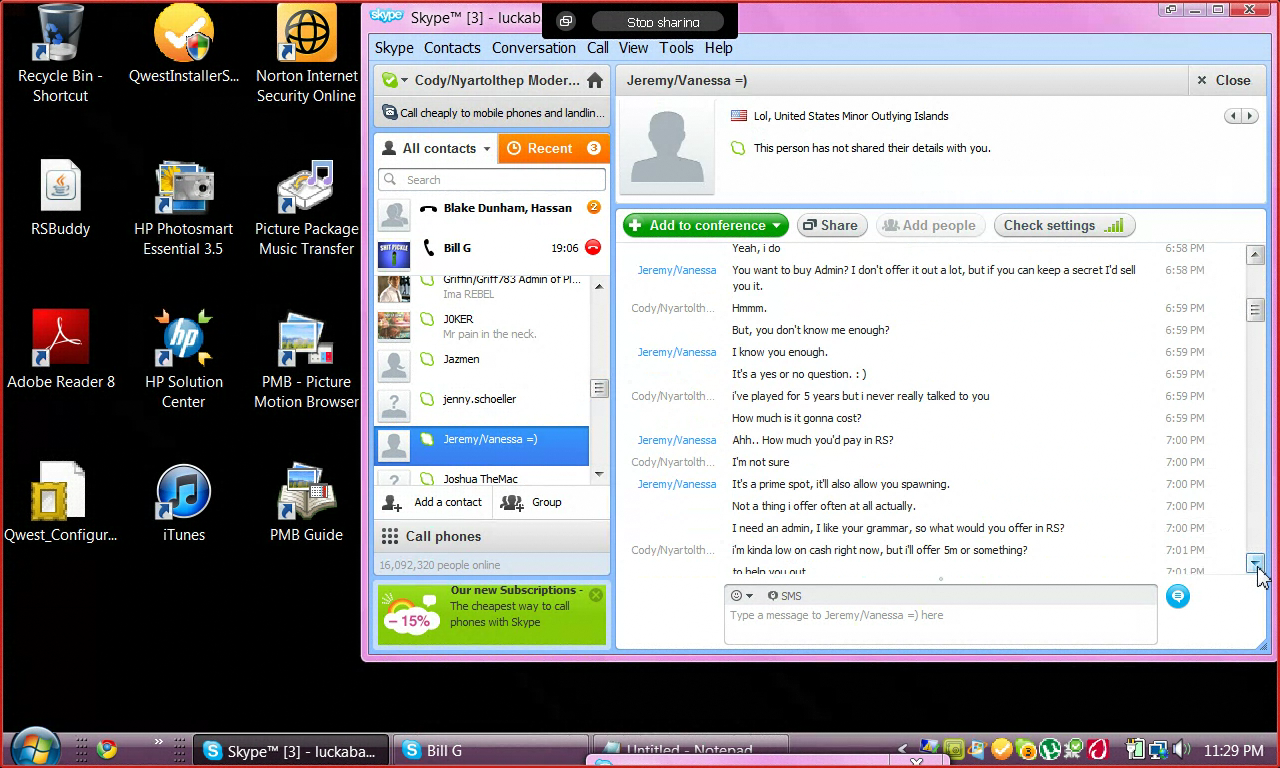Close the Jeremy/Vanessa conversation pane
Viewport: 1280px width, 768px height.
[1224, 80]
